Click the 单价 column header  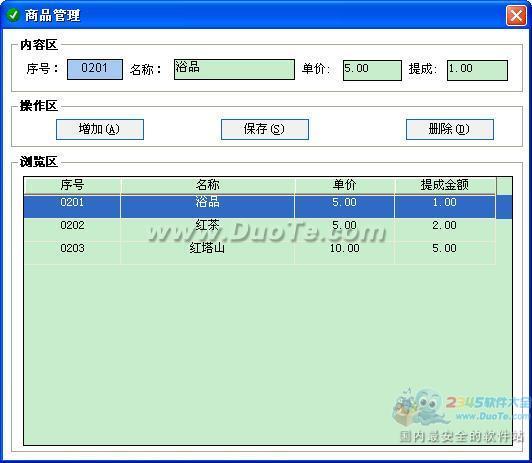pos(344,185)
